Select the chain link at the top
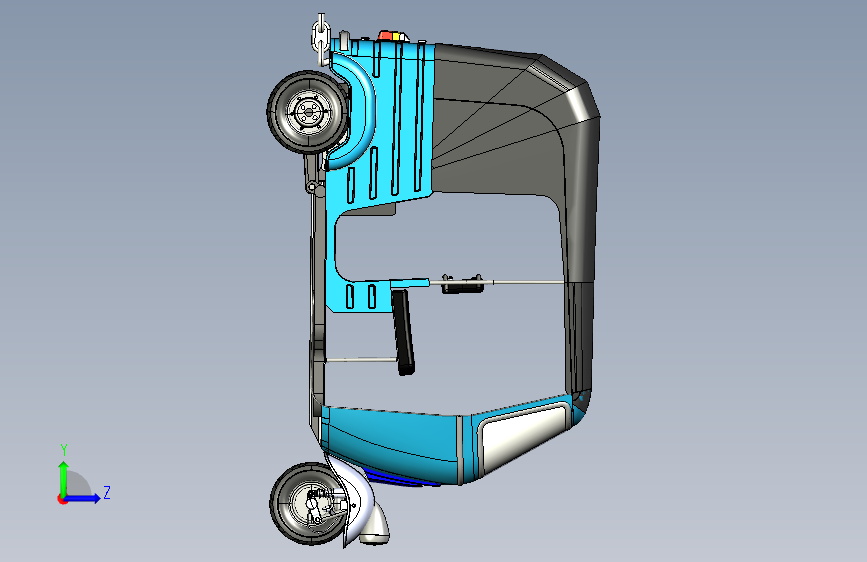The image size is (867, 562). pos(321,38)
